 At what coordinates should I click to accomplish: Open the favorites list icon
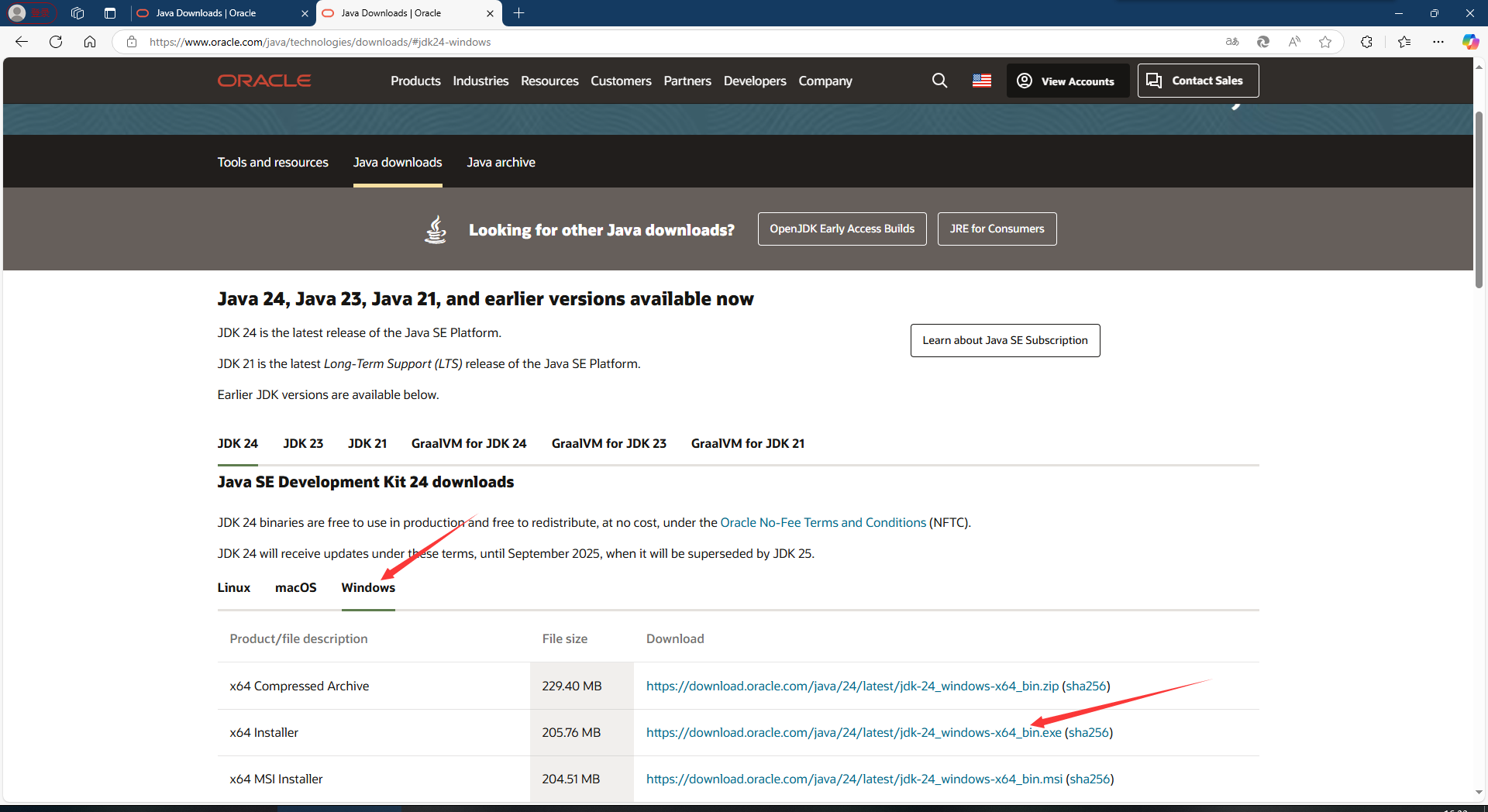point(1404,42)
